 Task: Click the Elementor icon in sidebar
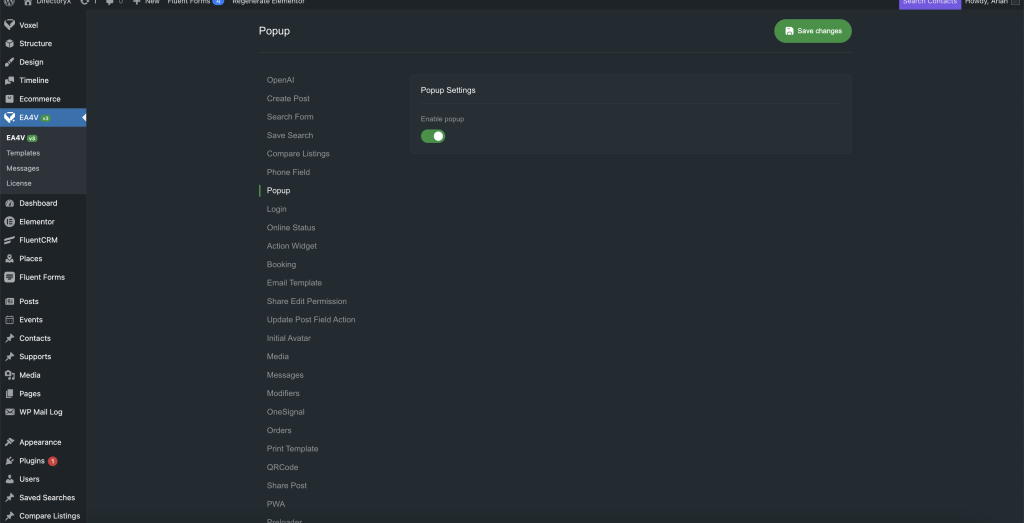9,222
